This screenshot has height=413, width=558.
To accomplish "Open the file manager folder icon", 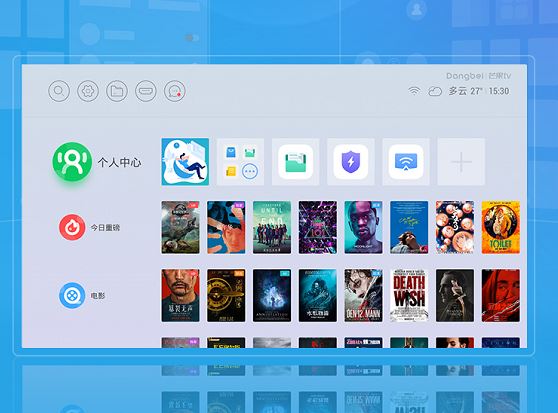I will click(117, 91).
